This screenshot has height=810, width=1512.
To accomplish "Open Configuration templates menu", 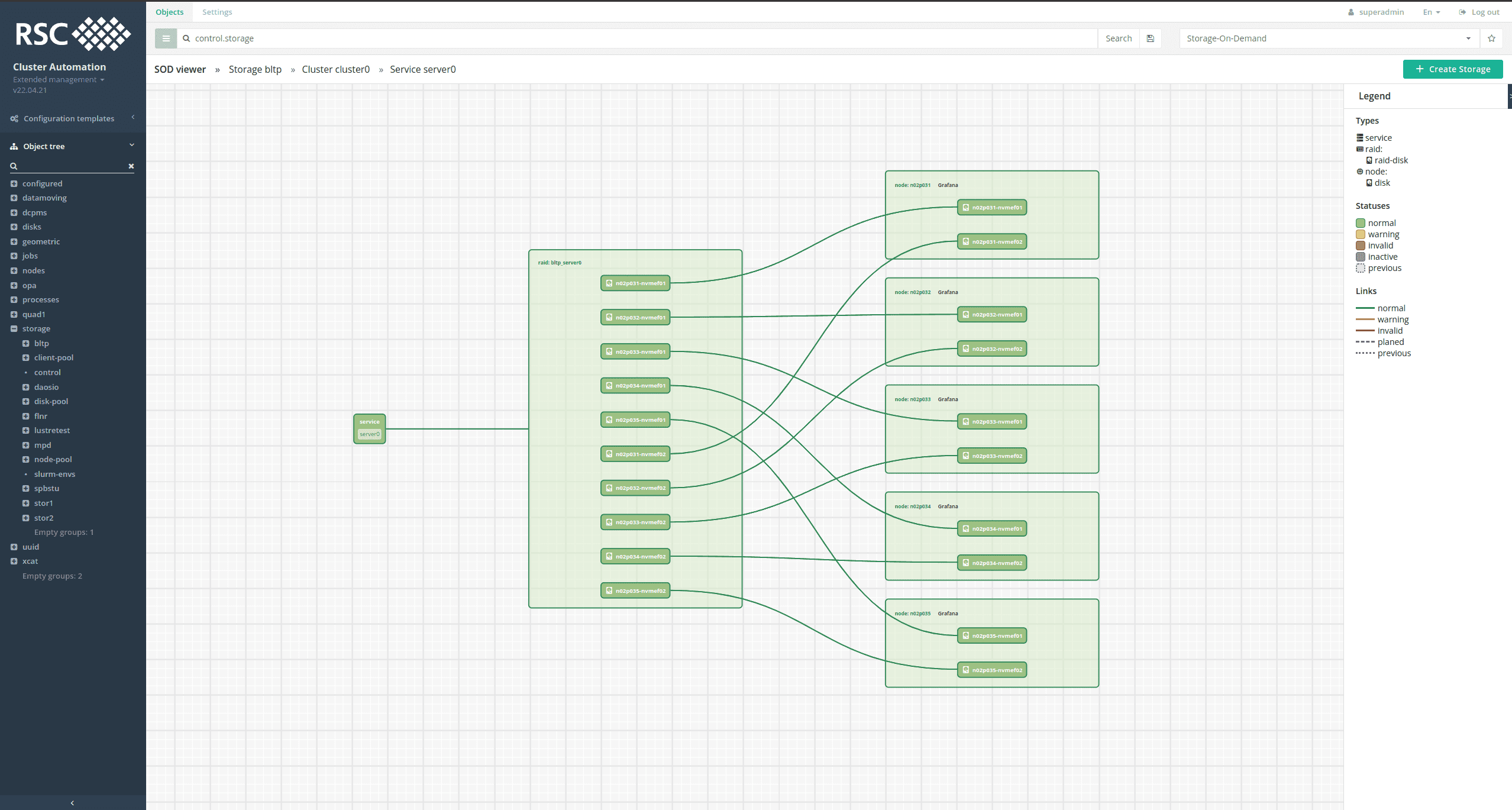I will pyautogui.click(x=69, y=118).
